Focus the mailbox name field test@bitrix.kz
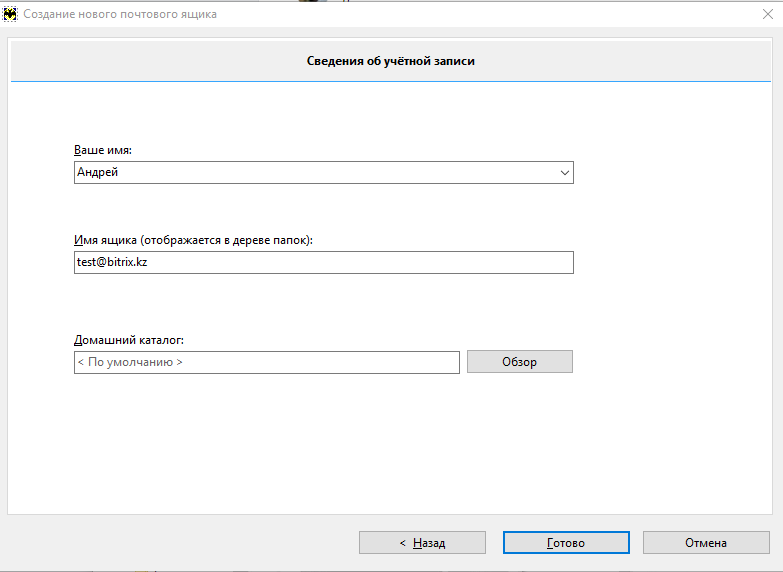The width and height of the screenshot is (783, 572). click(x=324, y=262)
